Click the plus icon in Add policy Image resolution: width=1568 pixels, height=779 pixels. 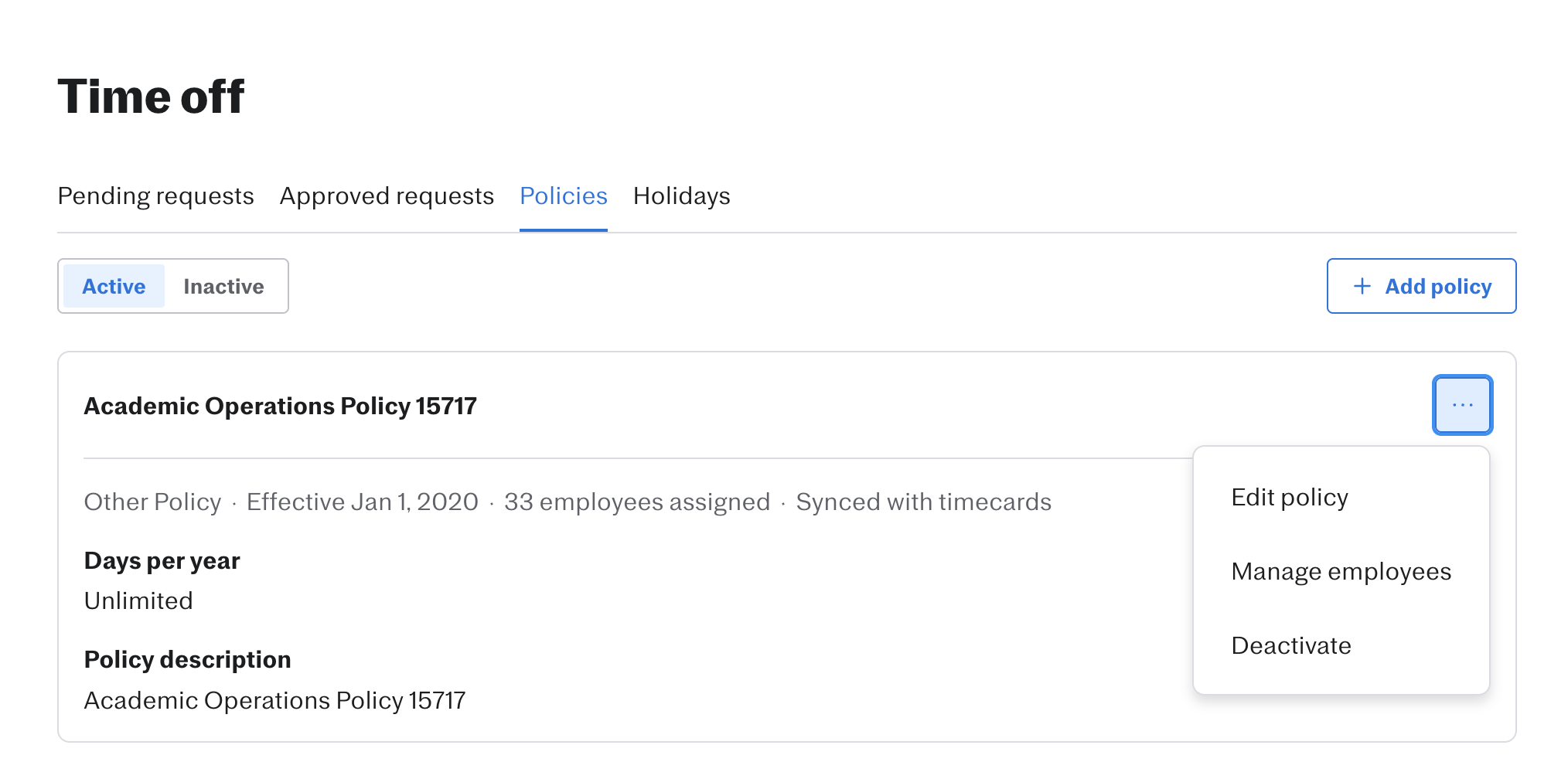pyautogui.click(x=1362, y=286)
